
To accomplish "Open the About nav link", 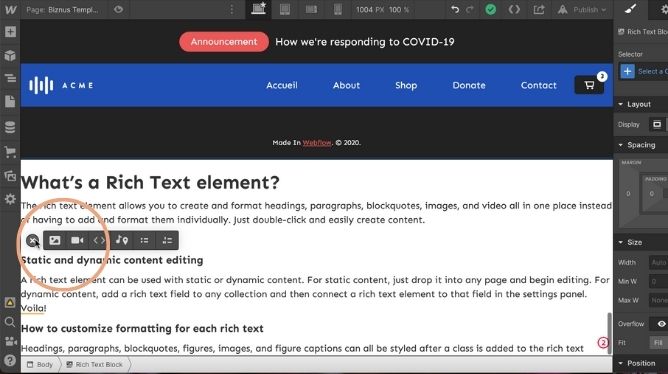I will pos(346,85).
